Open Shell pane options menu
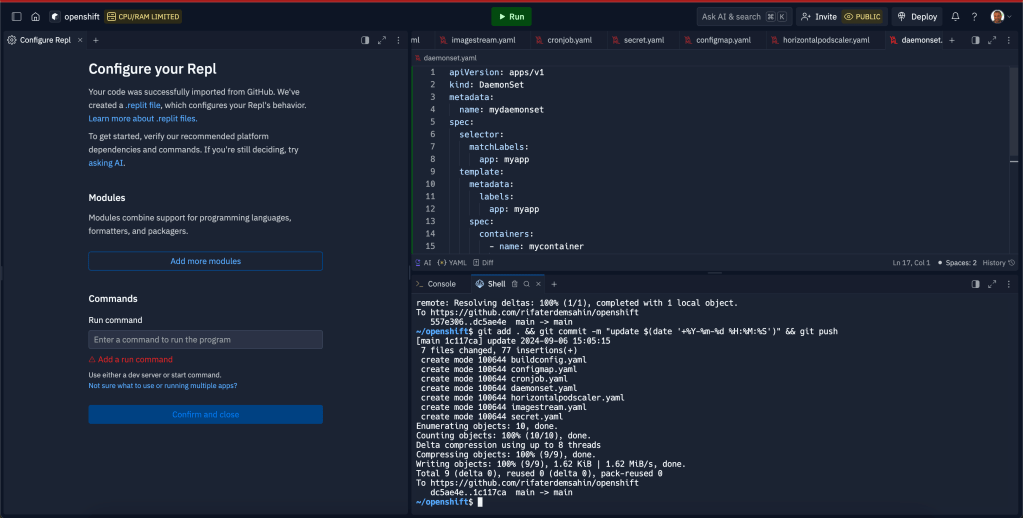Image resolution: width=1023 pixels, height=518 pixels. click(x=1009, y=284)
